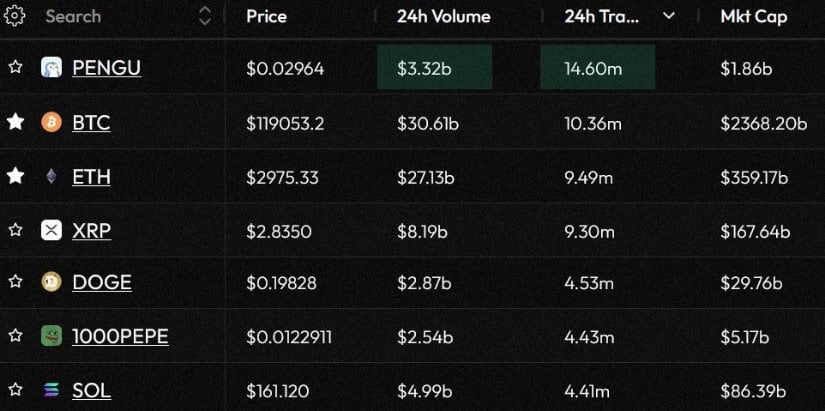The image size is (825, 411).
Task: Click the Bitcoin orange coin icon
Action: [x=51, y=123]
